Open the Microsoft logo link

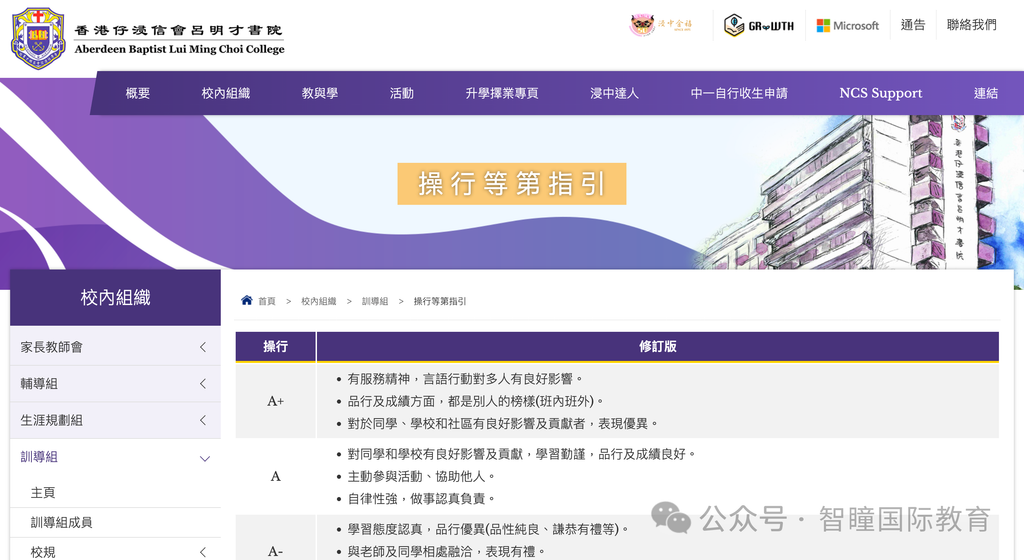848,25
